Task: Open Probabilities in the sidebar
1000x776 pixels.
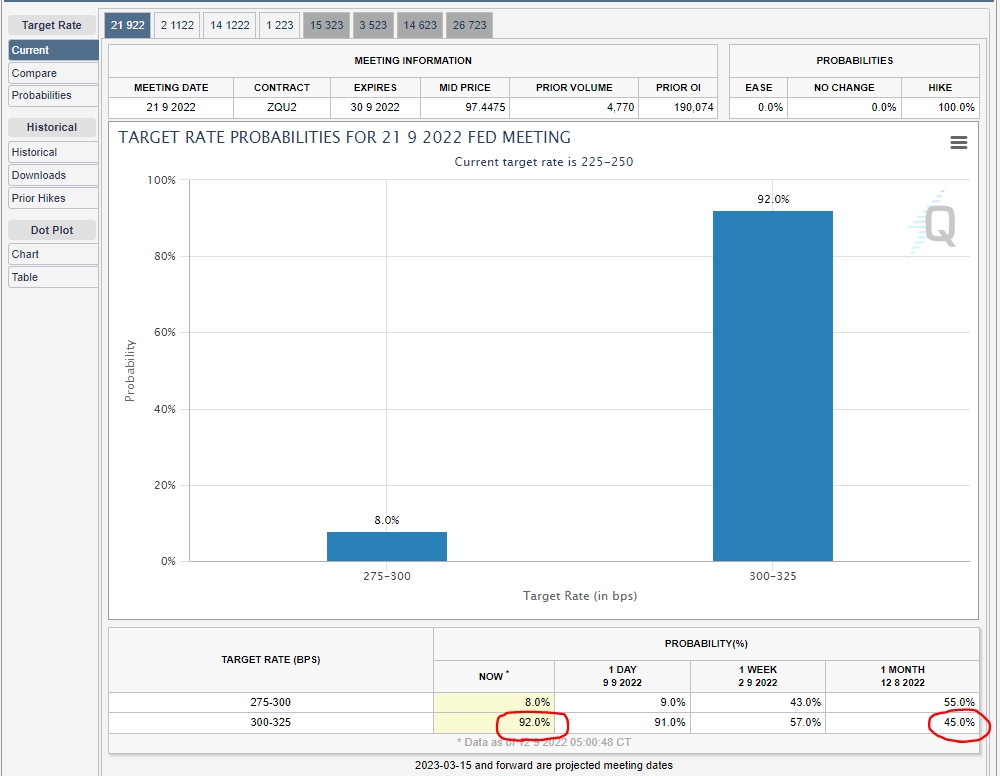Action: (x=54, y=96)
